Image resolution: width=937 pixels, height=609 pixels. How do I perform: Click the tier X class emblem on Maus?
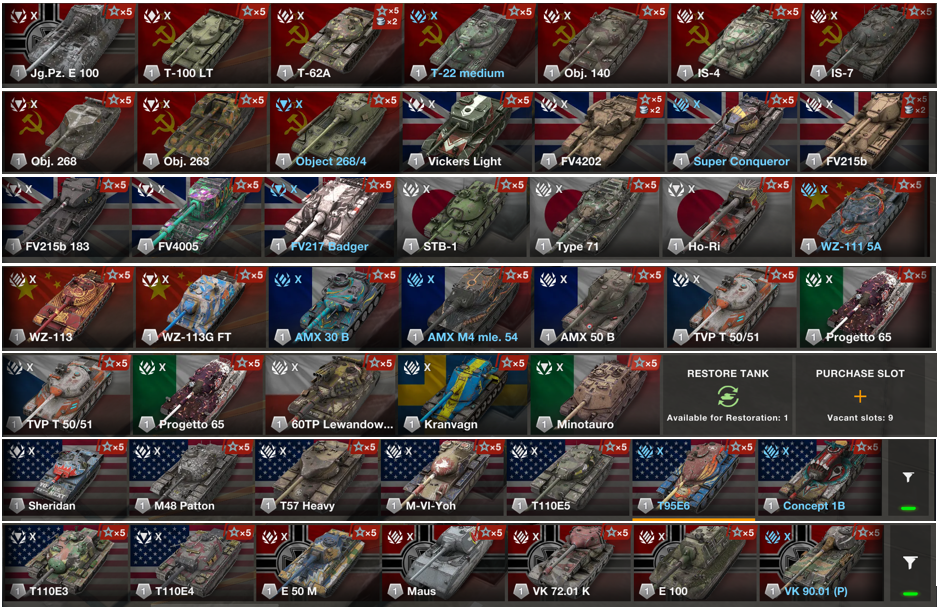tap(396, 537)
